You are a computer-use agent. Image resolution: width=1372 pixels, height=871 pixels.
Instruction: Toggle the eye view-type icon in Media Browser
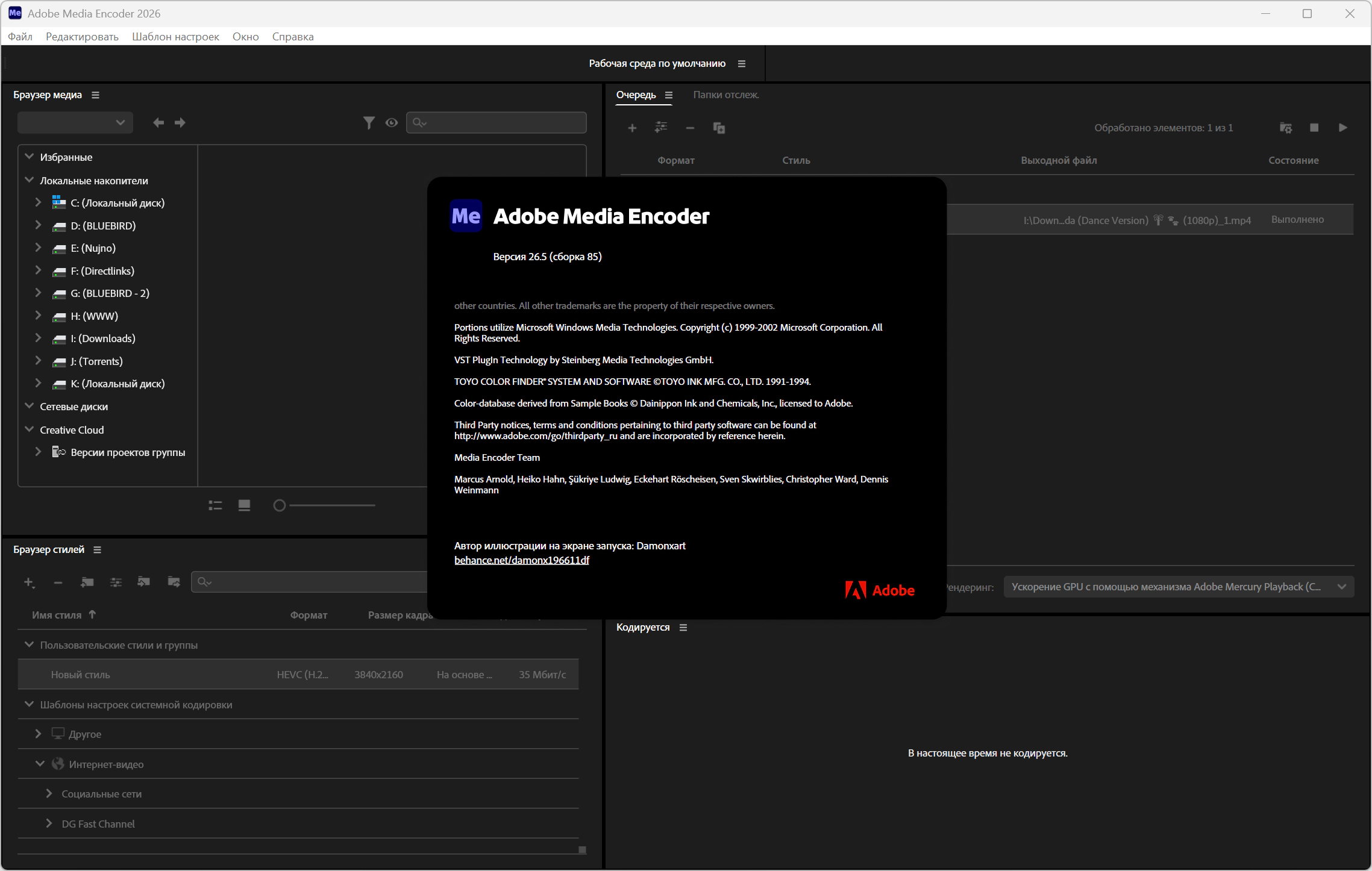[x=392, y=123]
